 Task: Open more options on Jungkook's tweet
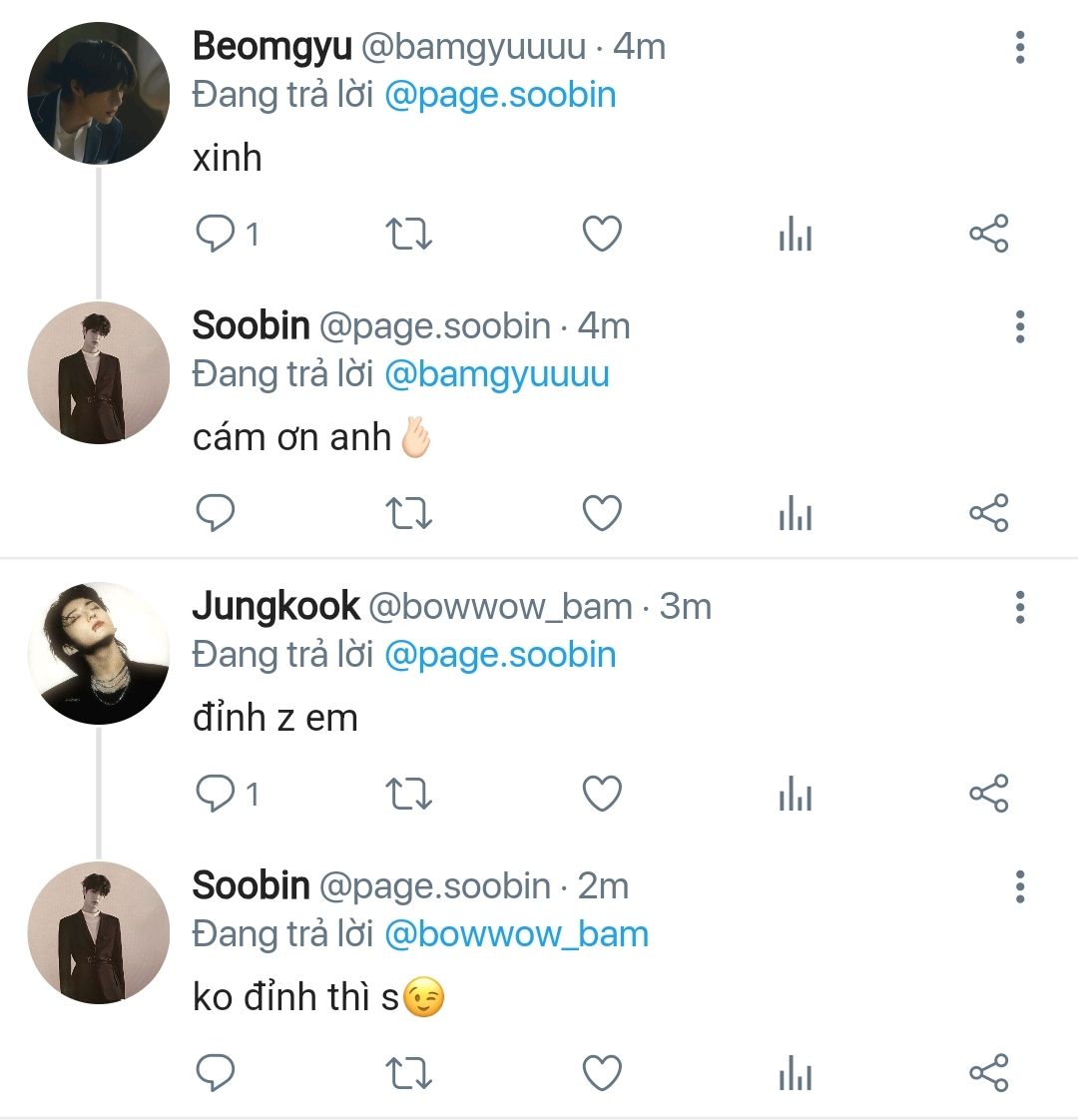[1019, 607]
